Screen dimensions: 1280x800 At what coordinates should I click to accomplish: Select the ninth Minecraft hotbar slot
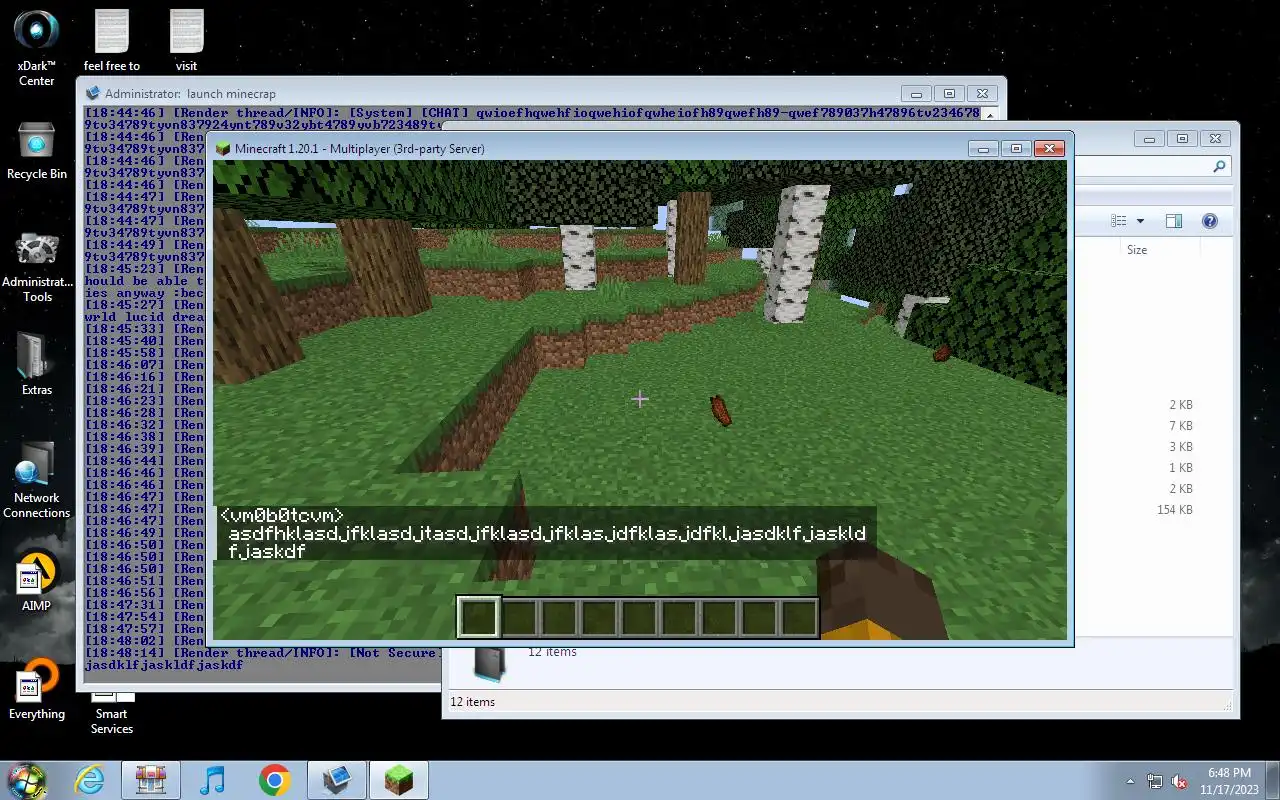point(799,618)
